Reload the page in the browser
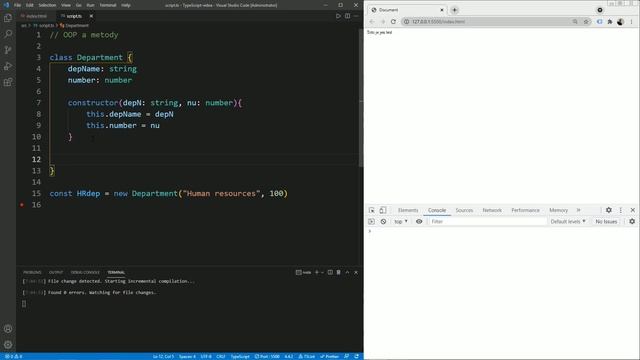 393,22
